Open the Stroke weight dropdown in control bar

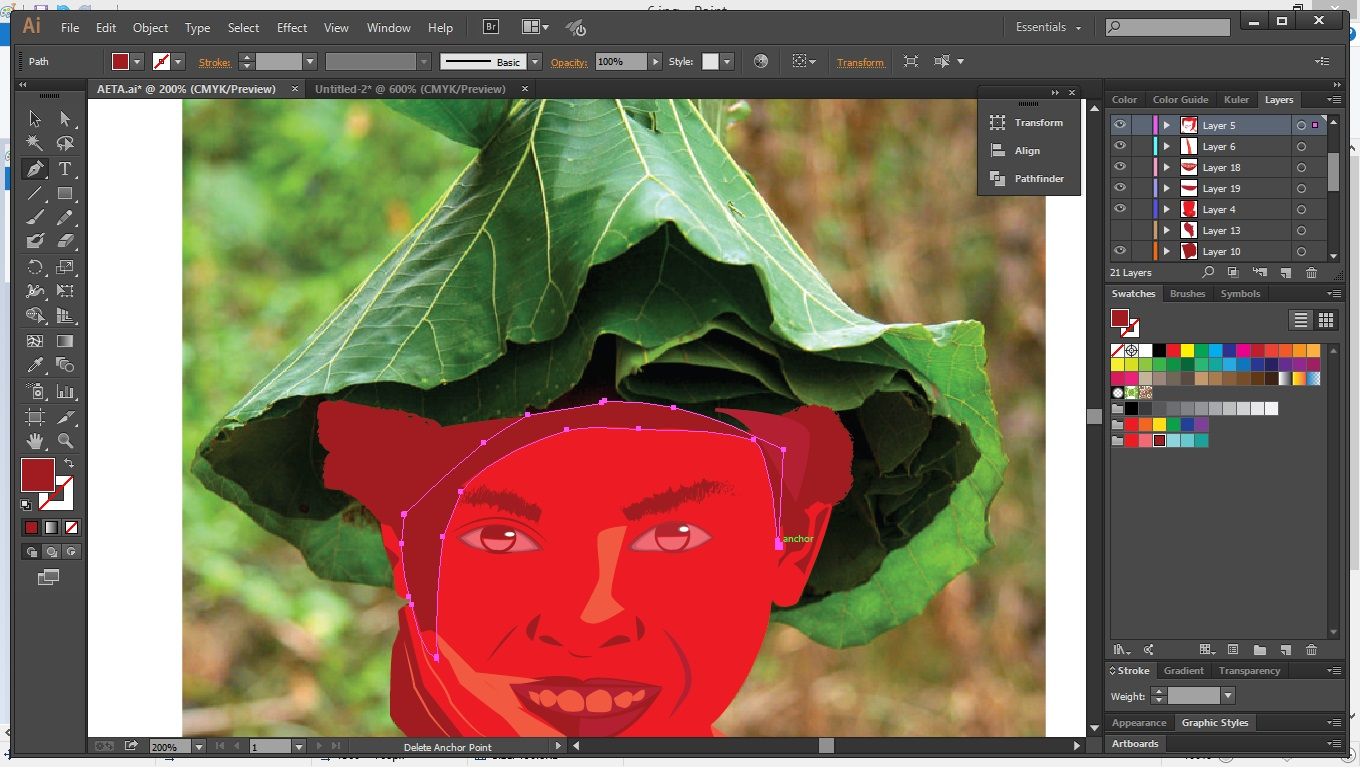310,61
